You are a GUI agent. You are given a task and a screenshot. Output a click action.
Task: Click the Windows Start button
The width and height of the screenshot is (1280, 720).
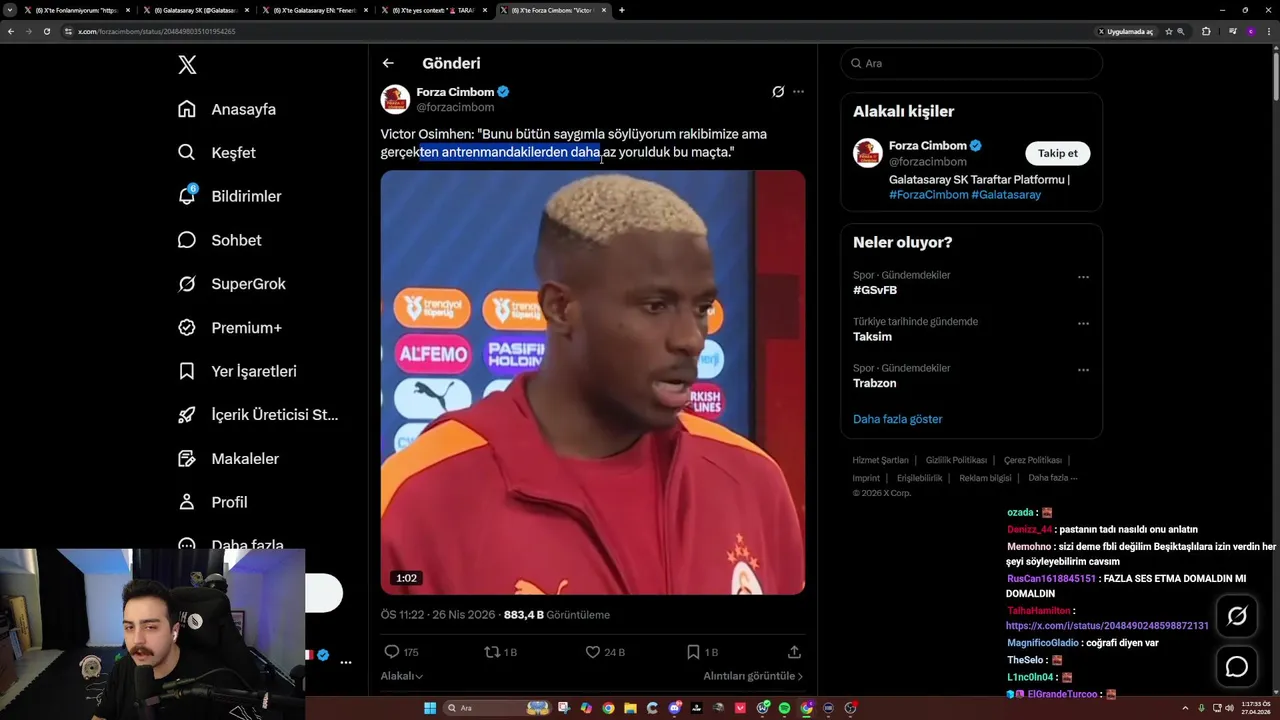tap(430, 708)
